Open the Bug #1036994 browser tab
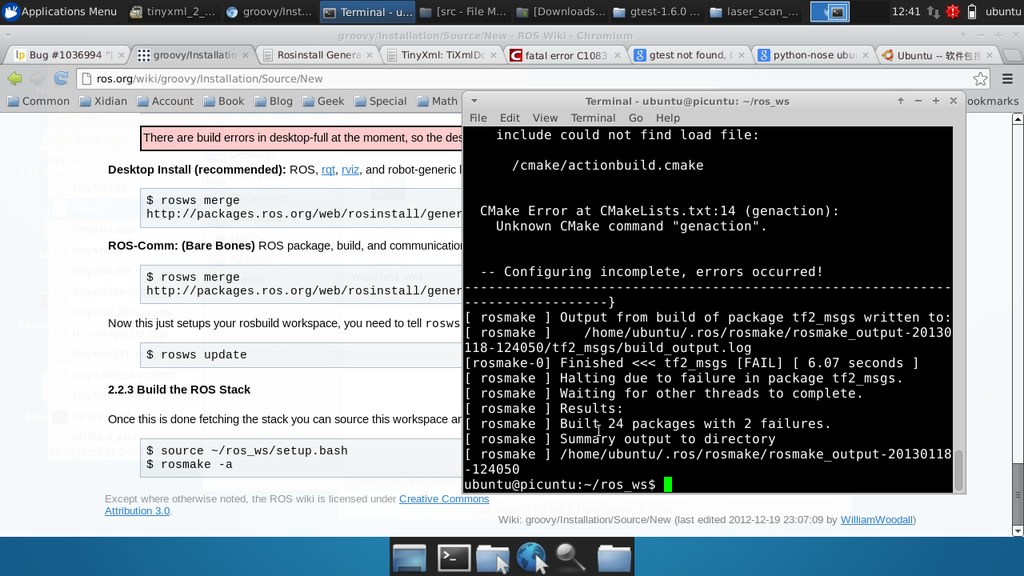This screenshot has width=1024, height=576. pos(67,55)
